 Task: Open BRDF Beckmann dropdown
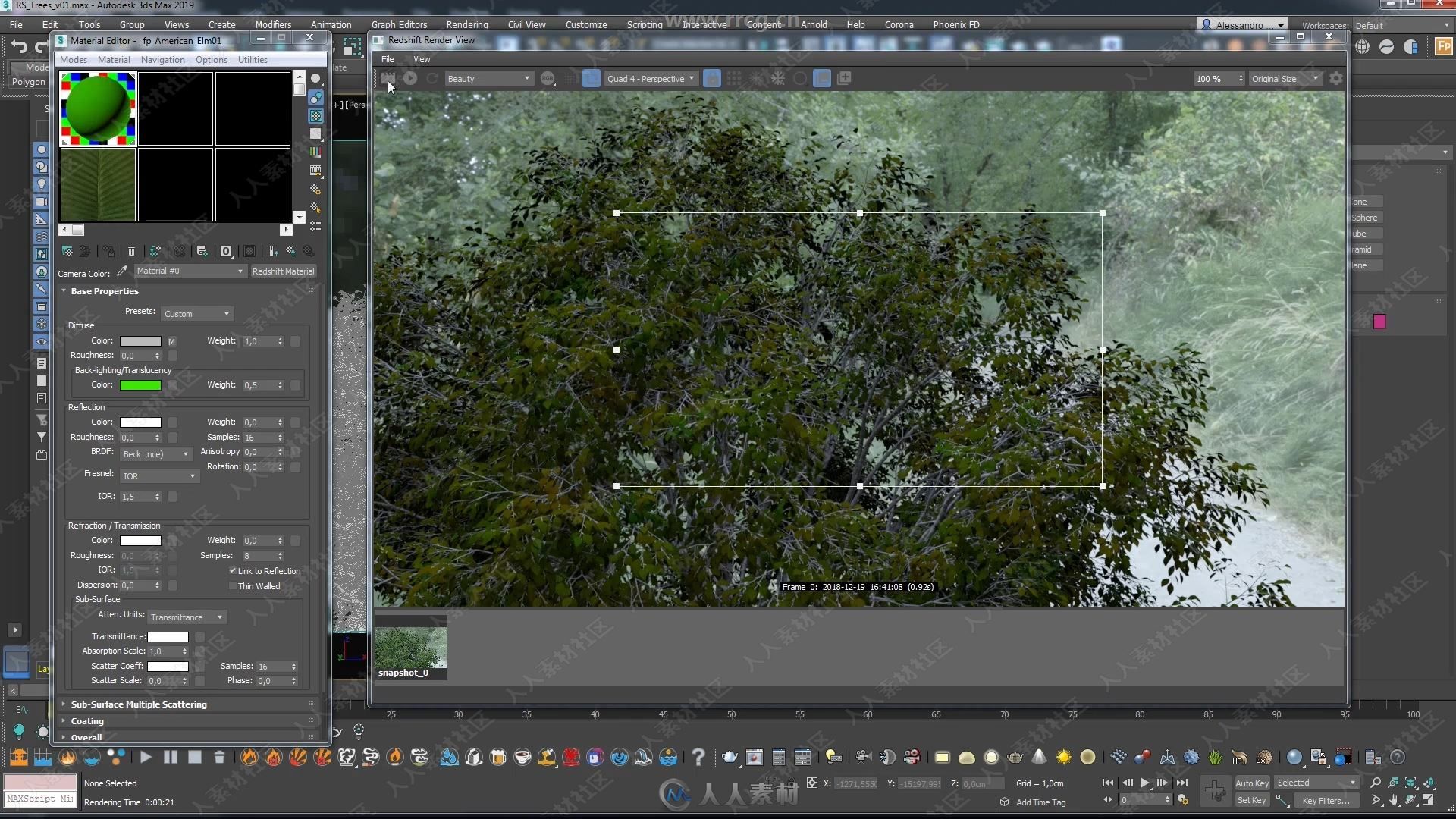[x=155, y=454]
